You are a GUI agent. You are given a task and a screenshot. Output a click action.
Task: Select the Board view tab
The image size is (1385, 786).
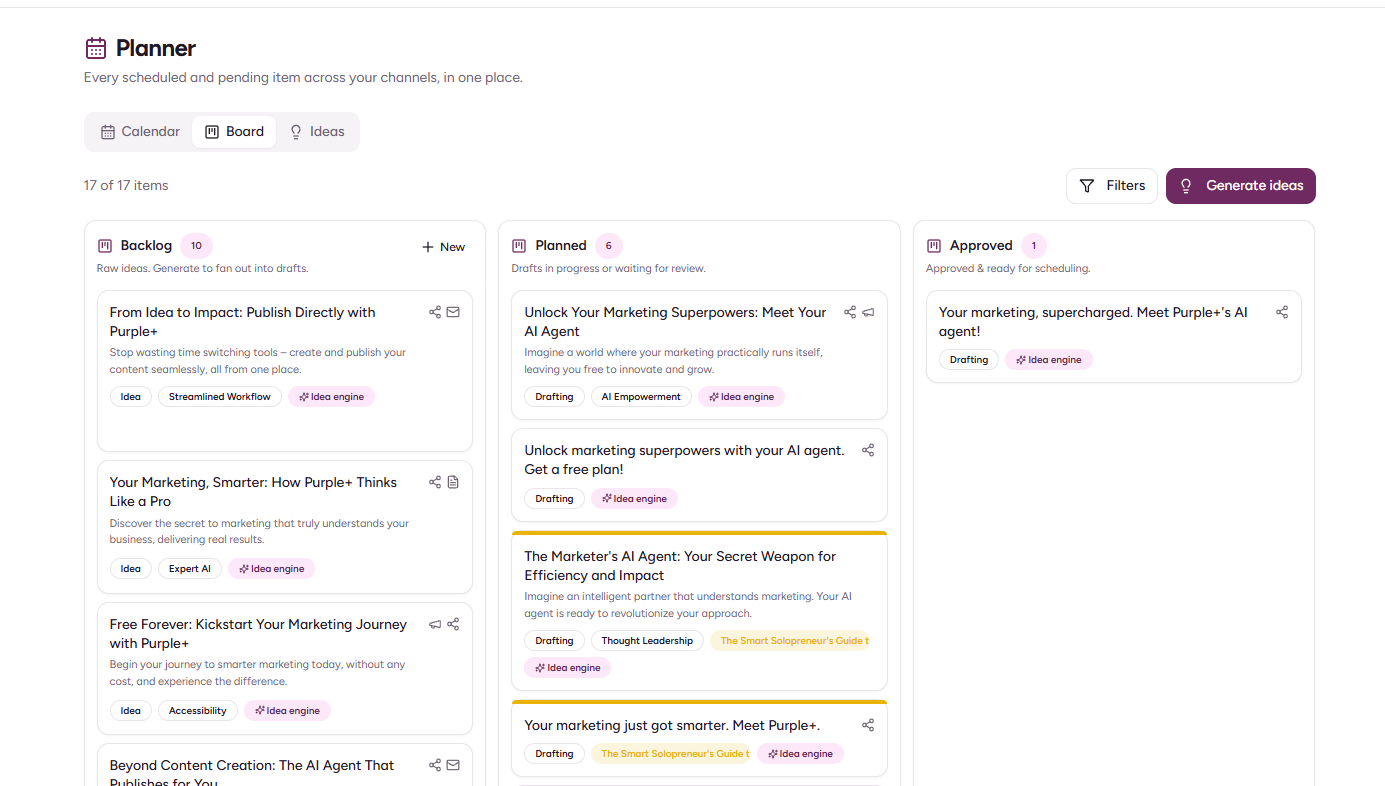pos(234,132)
